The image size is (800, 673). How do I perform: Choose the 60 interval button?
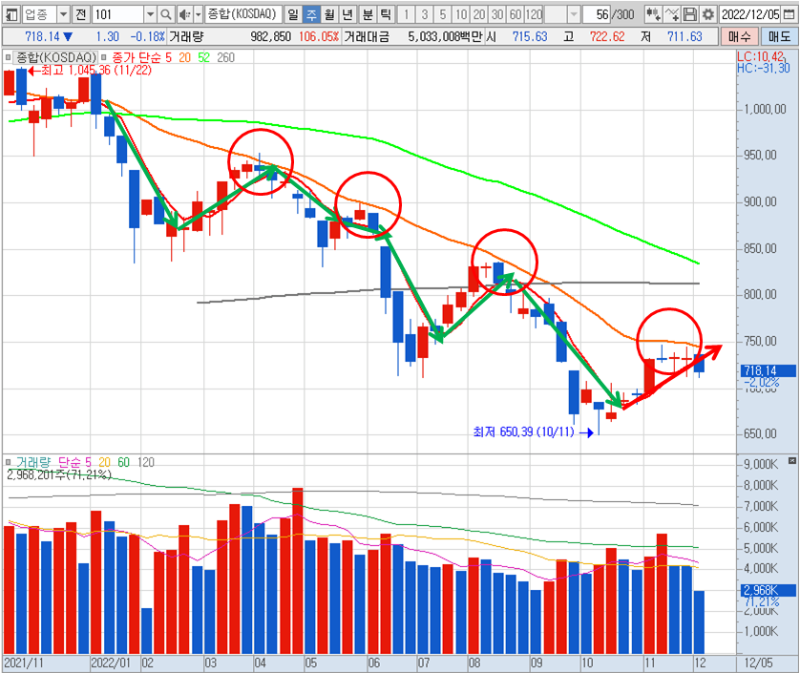click(516, 14)
